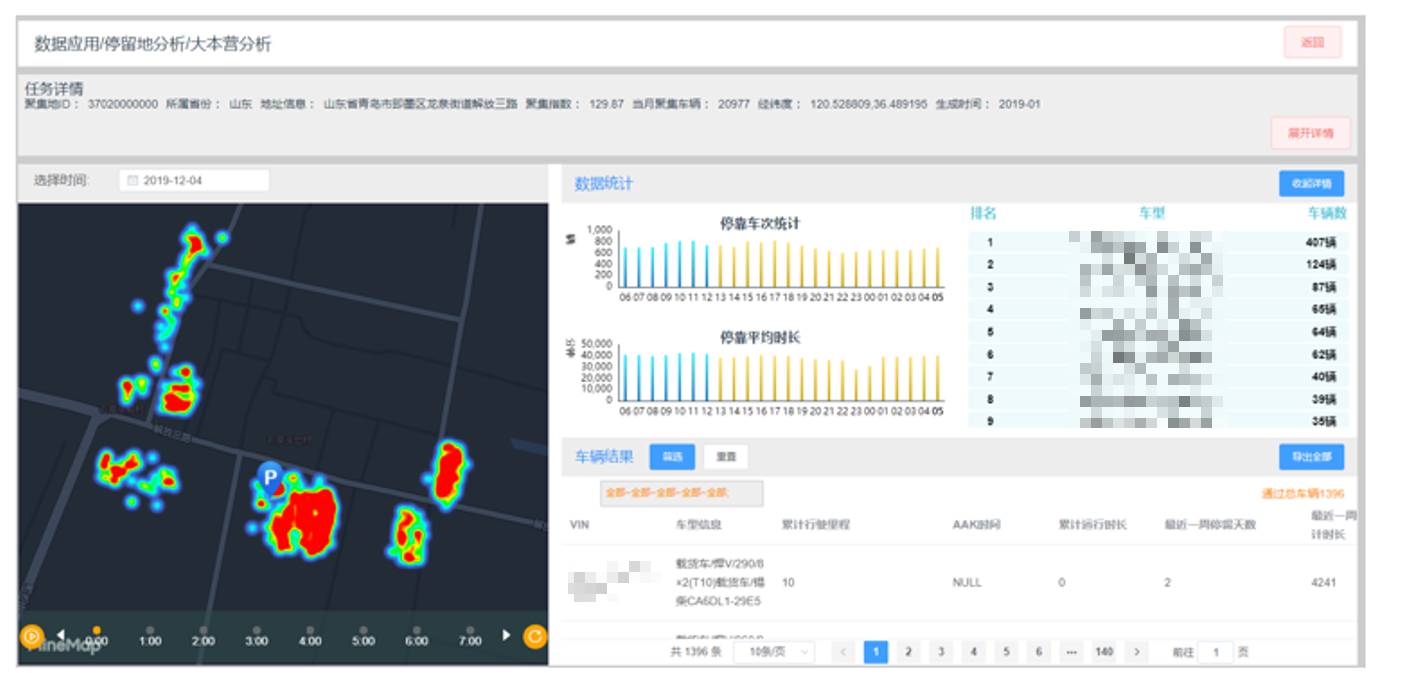Click the calendar icon in date picker
This screenshot has width=1405, height=673.
point(132,181)
